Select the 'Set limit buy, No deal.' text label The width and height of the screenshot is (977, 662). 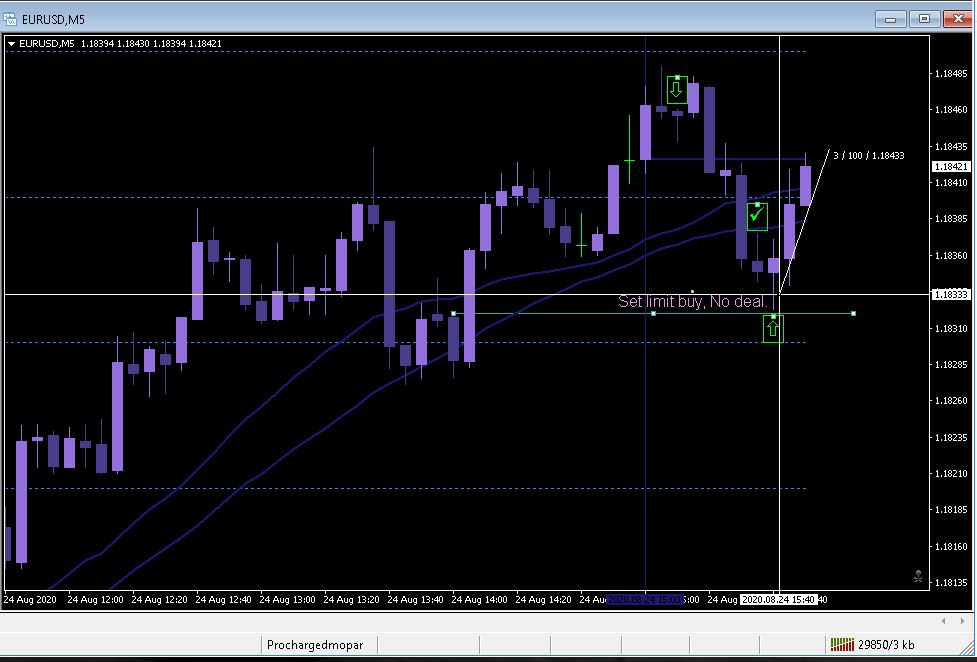(693, 302)
